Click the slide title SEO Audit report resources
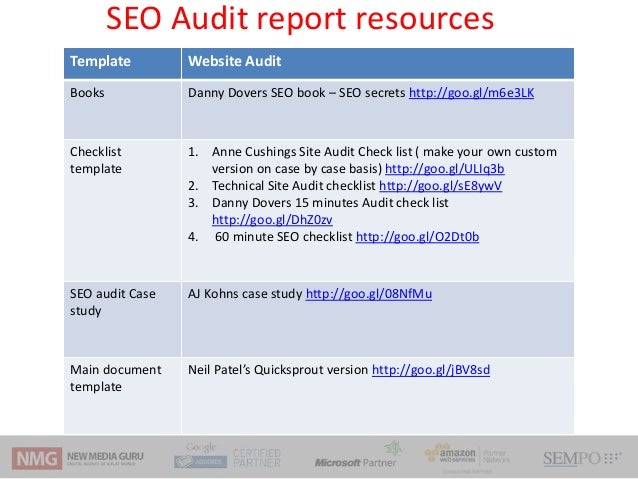638x479 pixels. [300, 19]
